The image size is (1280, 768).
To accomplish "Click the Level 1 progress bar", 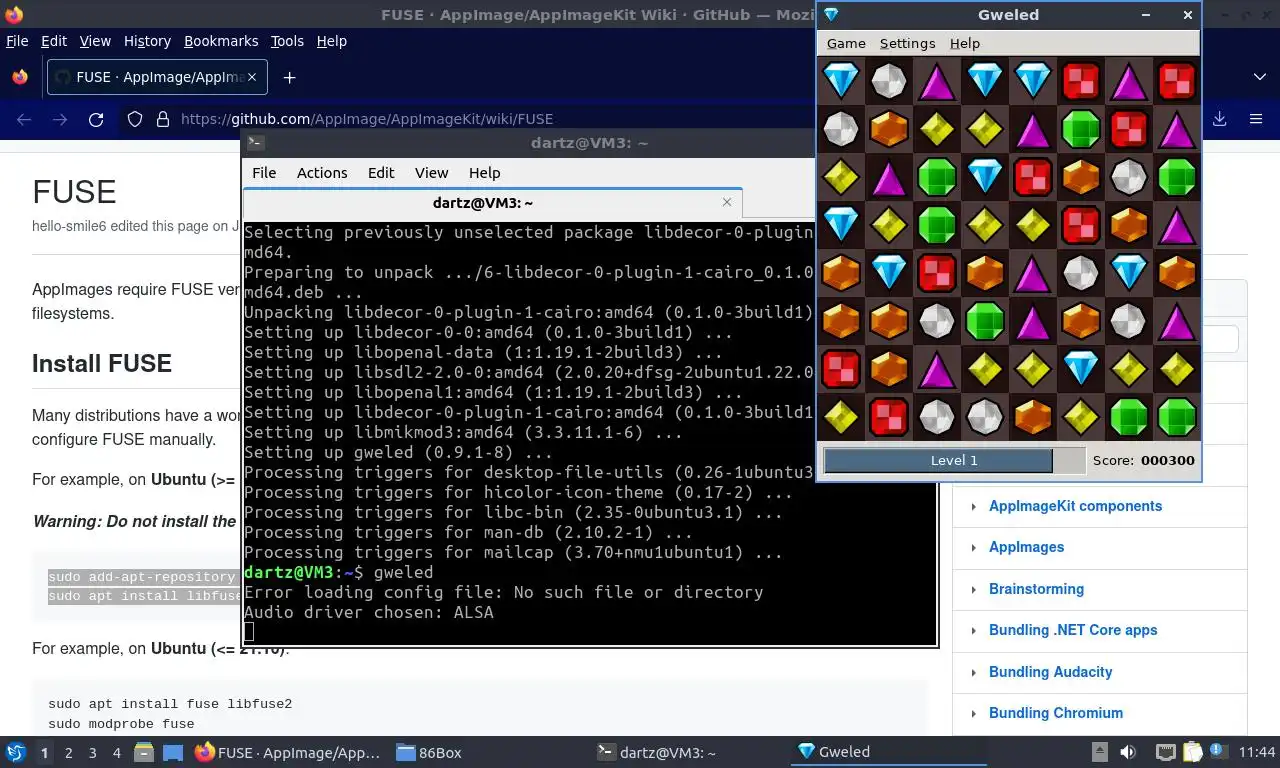I will [x=954, y=460].
